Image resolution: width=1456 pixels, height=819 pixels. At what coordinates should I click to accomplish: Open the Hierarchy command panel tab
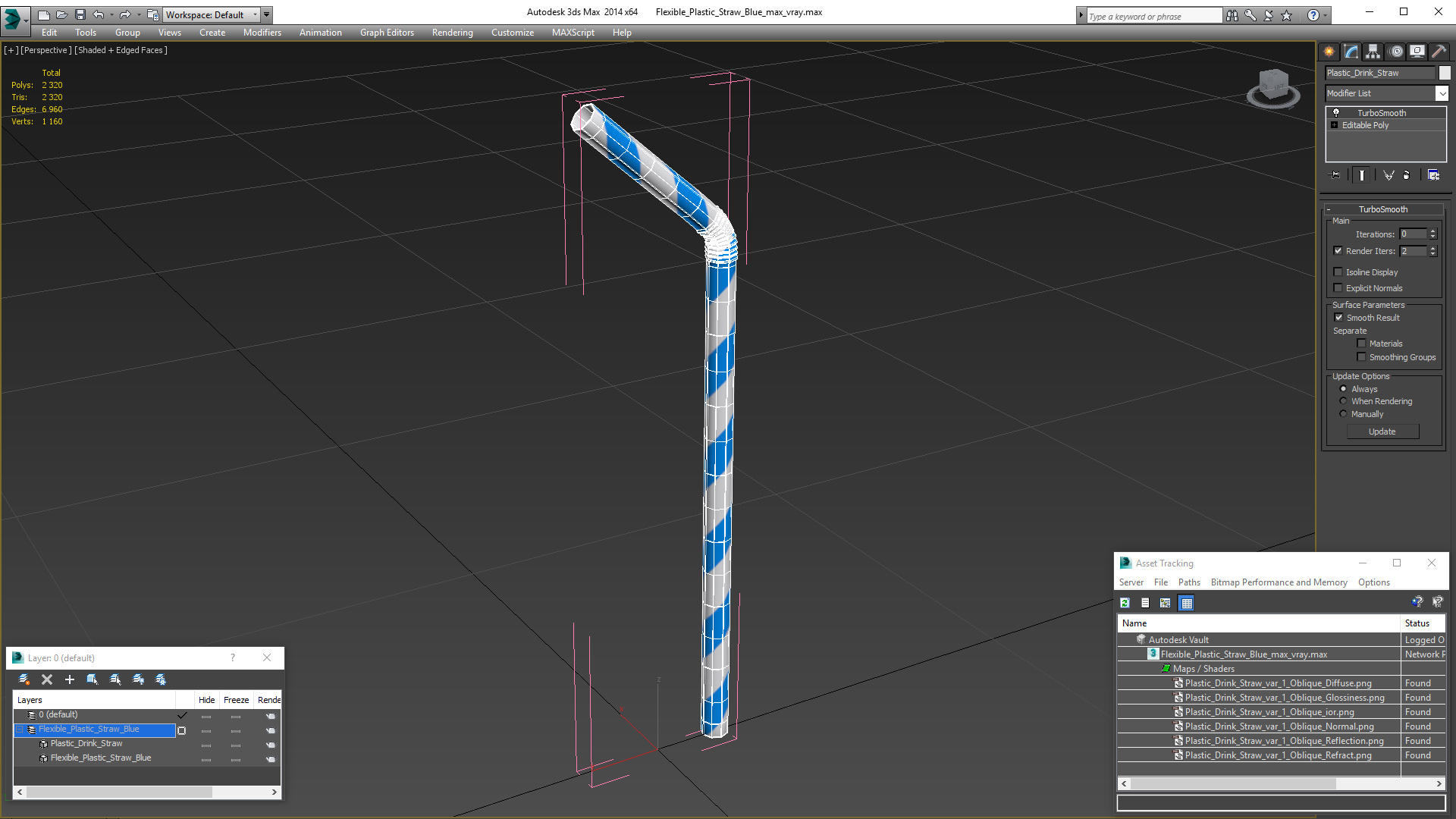(1373, 52)
